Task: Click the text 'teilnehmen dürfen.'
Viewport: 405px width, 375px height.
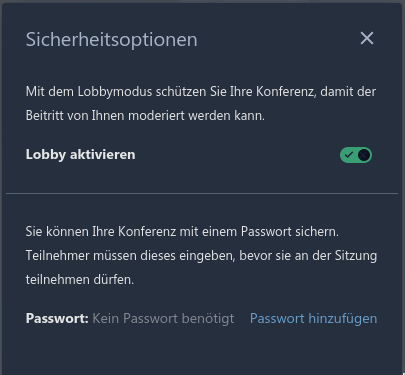Action: pos(80,280)
